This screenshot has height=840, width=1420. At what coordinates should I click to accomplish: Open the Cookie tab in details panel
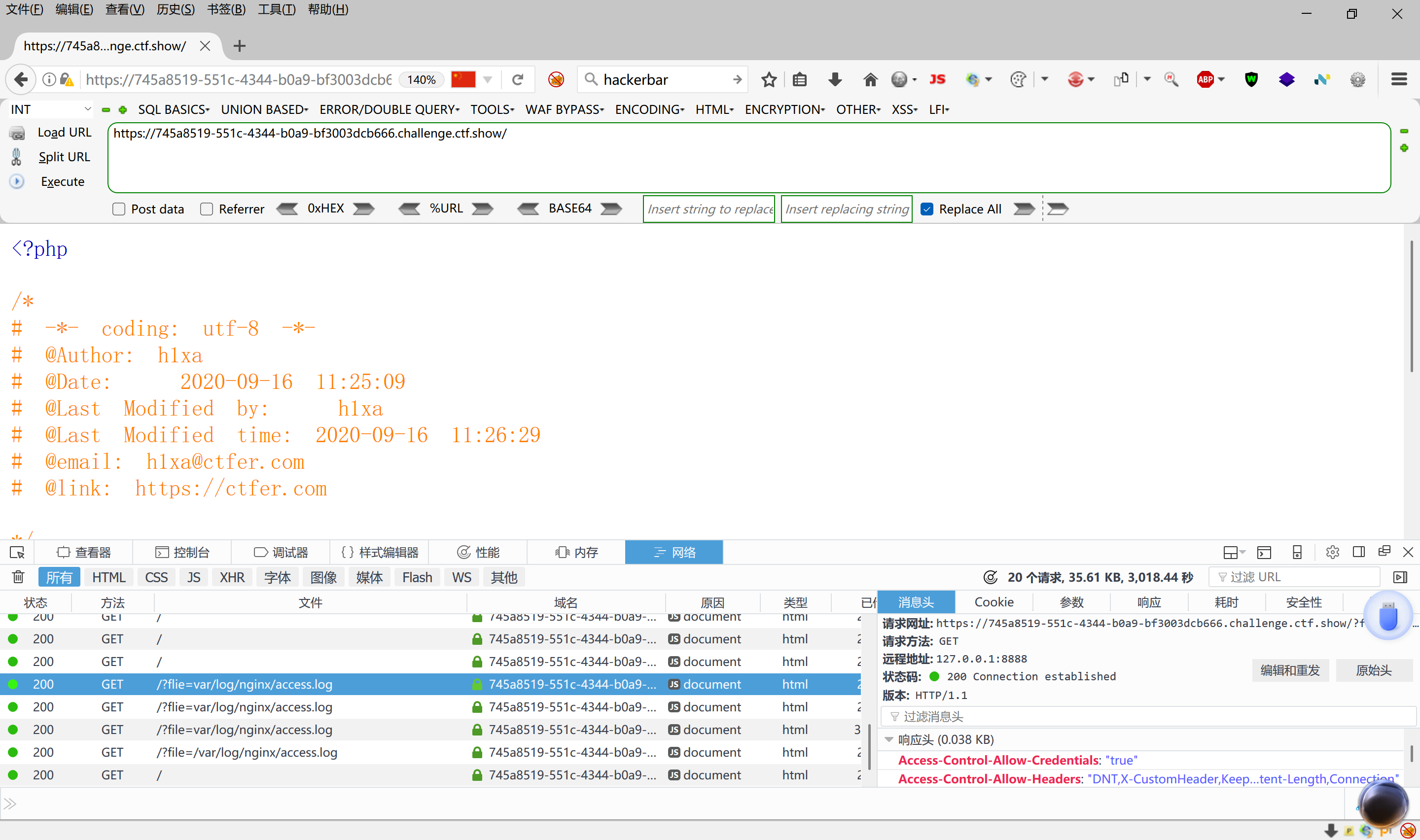pos(994,602)
